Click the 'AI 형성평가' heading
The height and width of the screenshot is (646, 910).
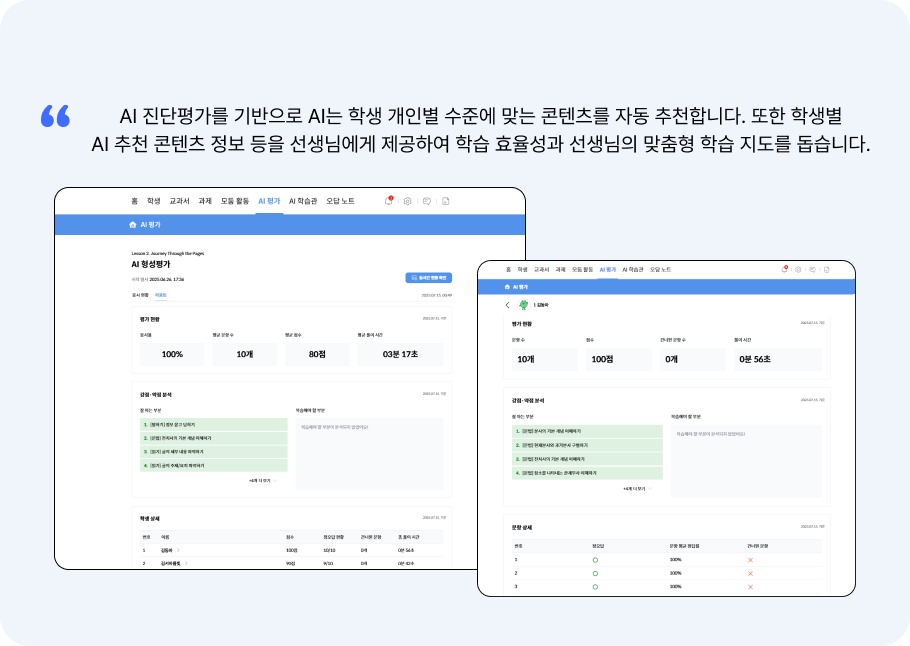(151, 264)
